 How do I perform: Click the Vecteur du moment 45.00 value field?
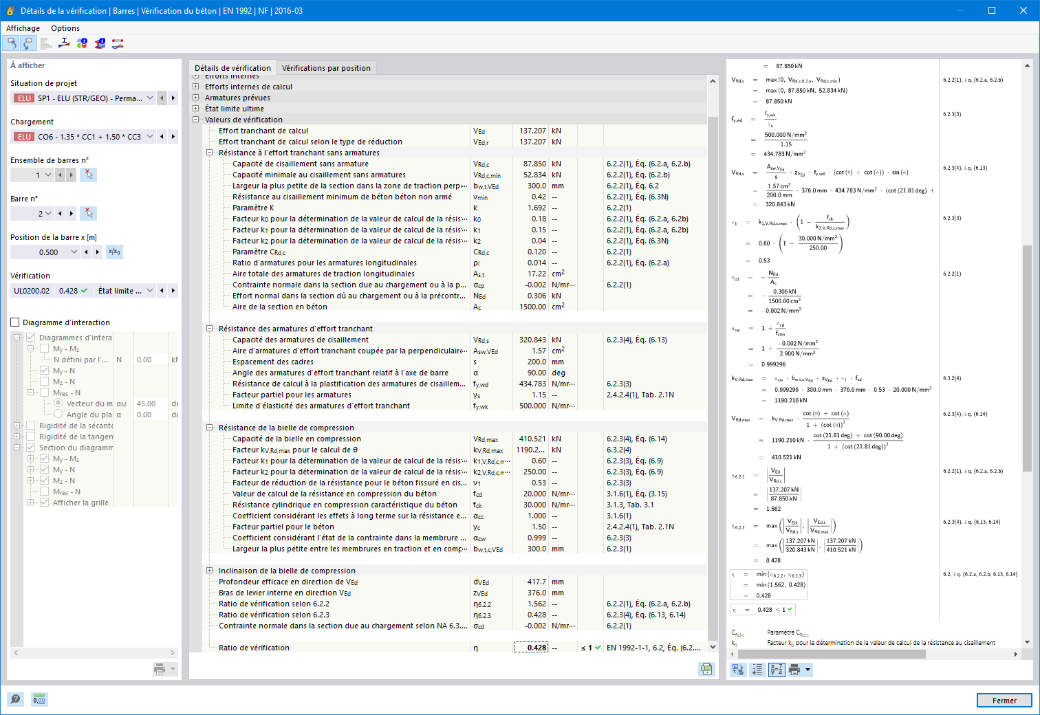(150, 403)
